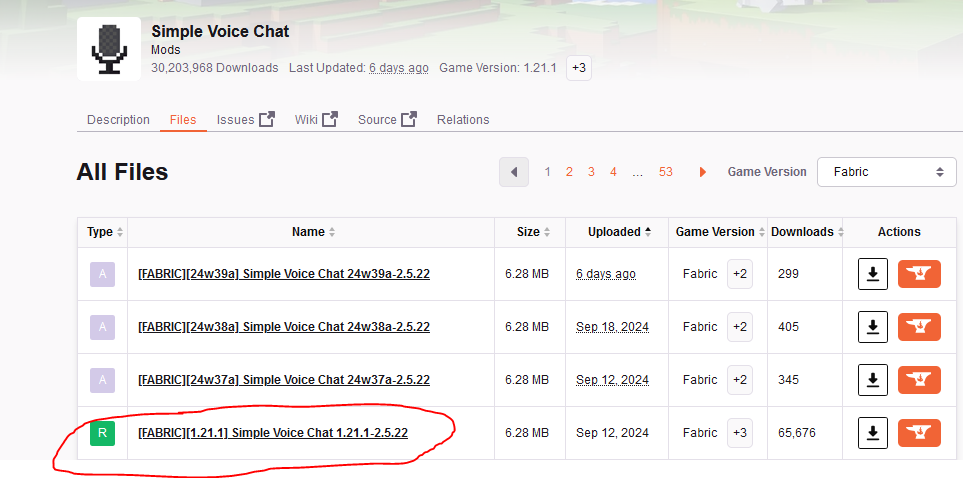This screenshot has height=478, width=963.
Task: Sort table by Name column
Action: tap(313, 232)
